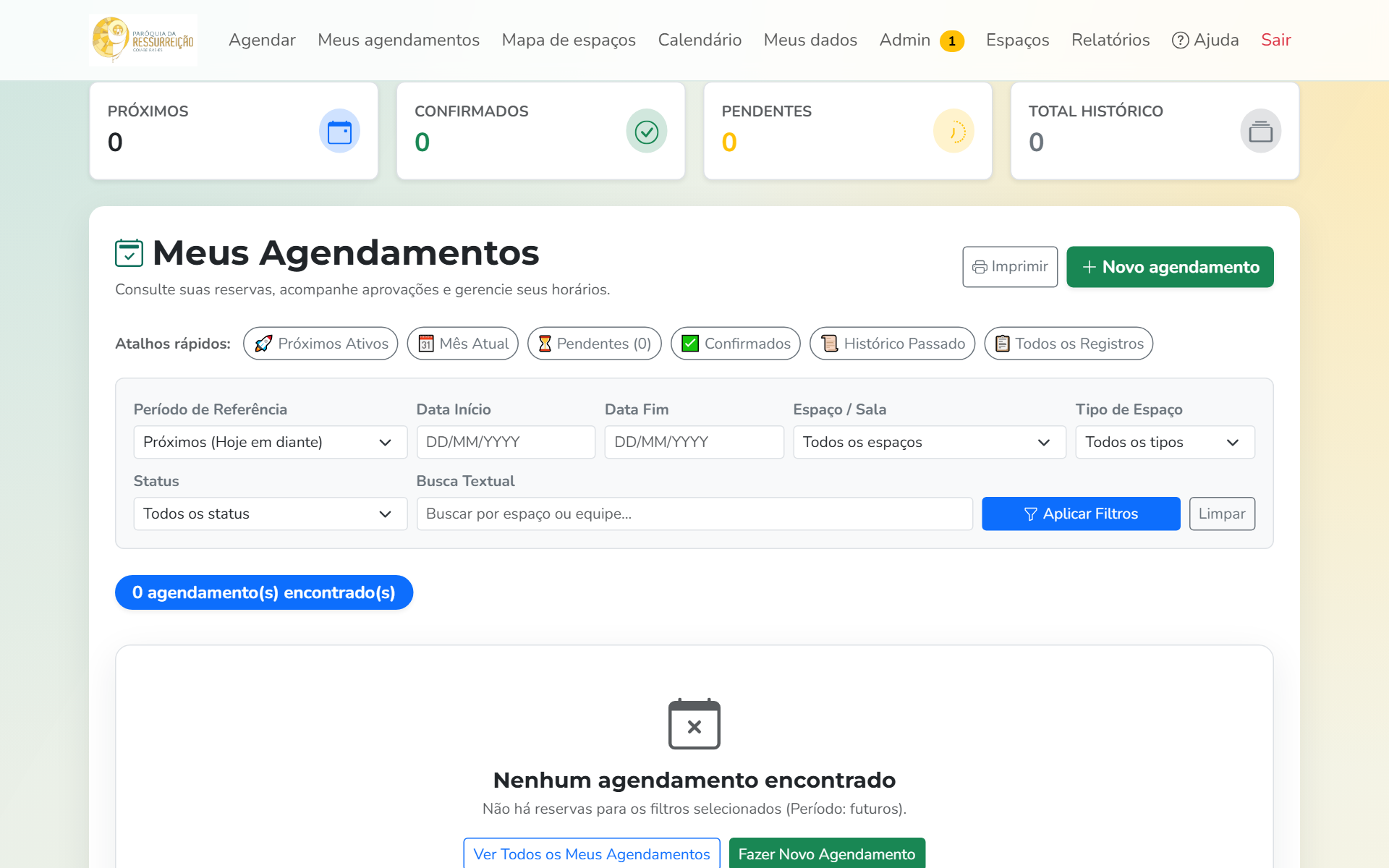Click Ver Todos os Meus Agendamentos
The height and width of the screenshot is (868, 1389).
coord(592,854)
